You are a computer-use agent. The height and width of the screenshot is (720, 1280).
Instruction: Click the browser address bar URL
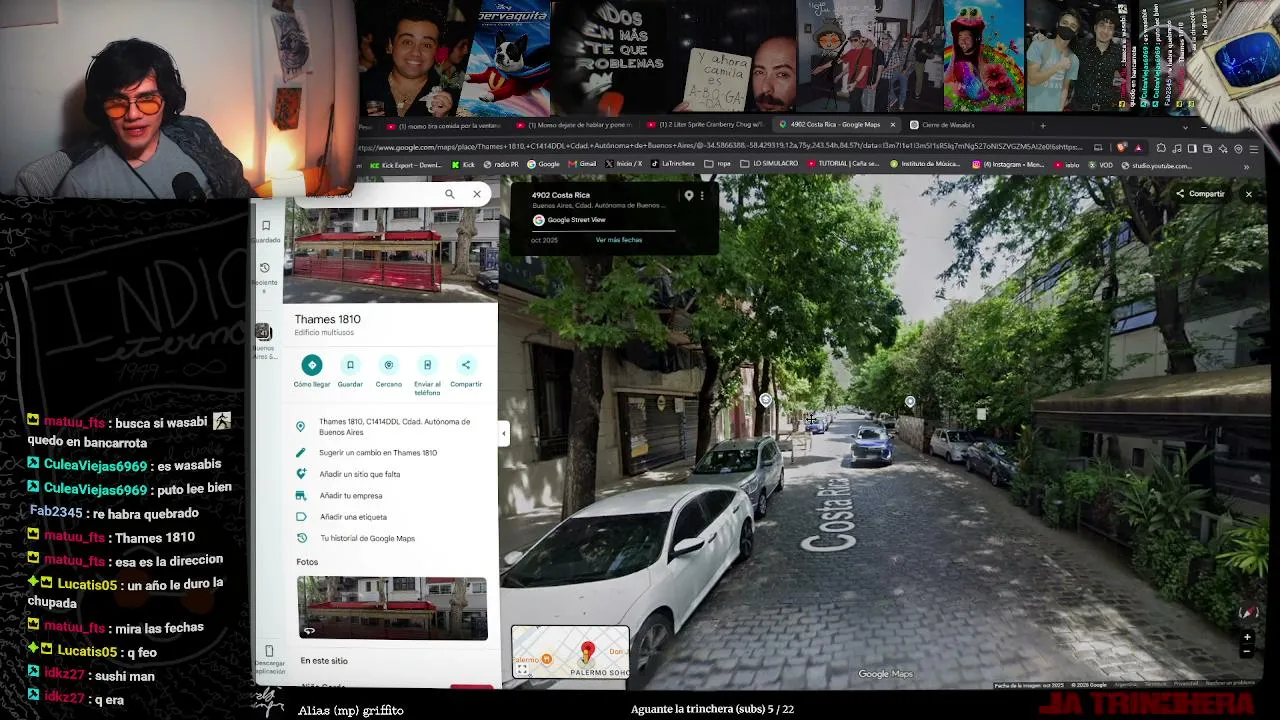point(720,147)
